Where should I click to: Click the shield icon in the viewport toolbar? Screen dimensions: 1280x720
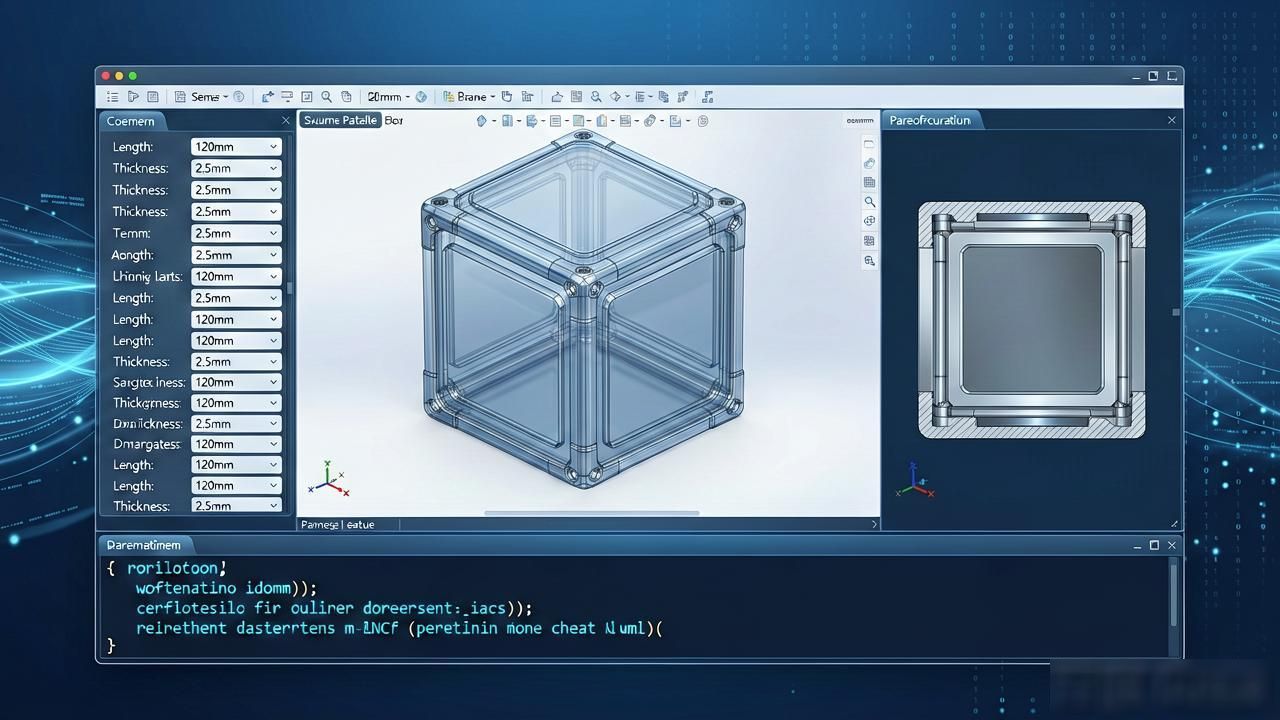pos(480,121)
